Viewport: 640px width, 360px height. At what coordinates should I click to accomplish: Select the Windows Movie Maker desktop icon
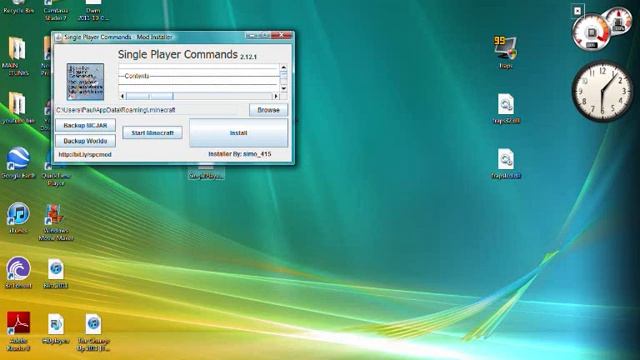click(x=56, y=222)
